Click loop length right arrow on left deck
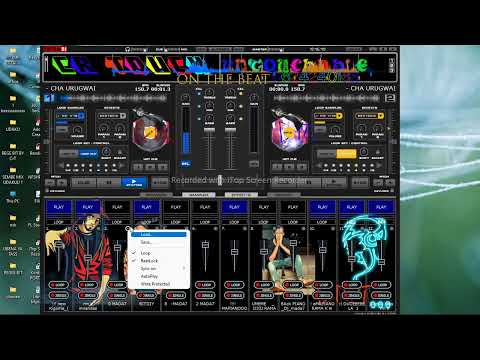480x360 pixels. (x=122, y=165)
